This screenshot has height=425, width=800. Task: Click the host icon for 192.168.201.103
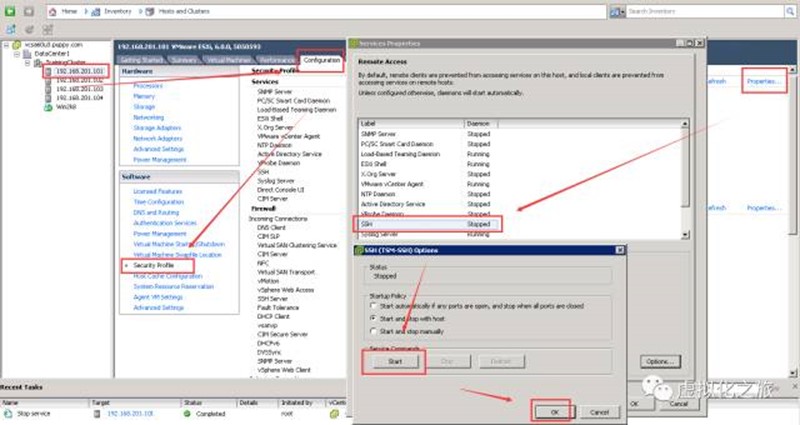[48, 89]
